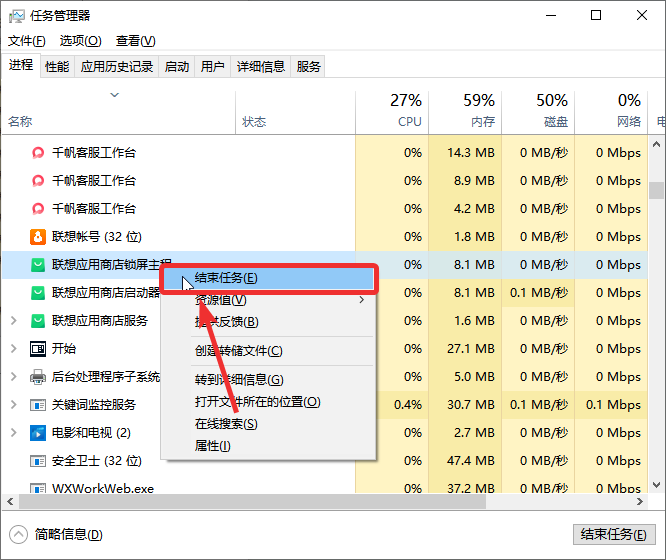Choose 打开文件所在的位置(O) menu entry
This screenshot has width=666, height=560.
pos(268,402)
